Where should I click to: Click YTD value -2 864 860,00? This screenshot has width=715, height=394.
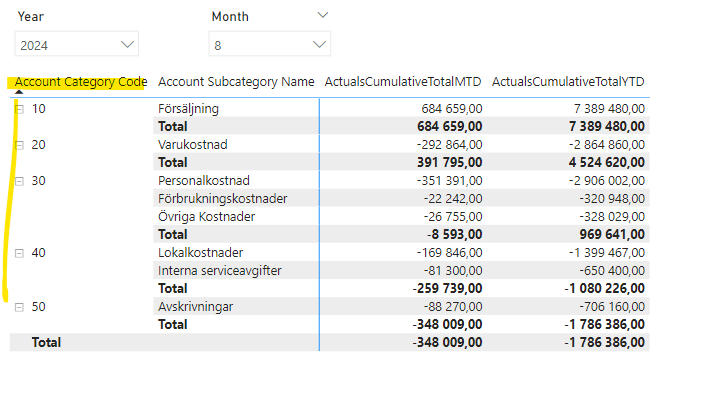[x=607, y=145]
